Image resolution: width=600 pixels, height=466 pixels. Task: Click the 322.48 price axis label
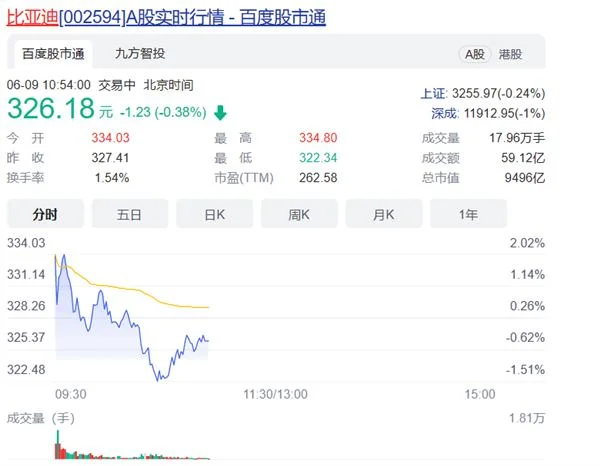pyautogui.click(x=26, y=370)
